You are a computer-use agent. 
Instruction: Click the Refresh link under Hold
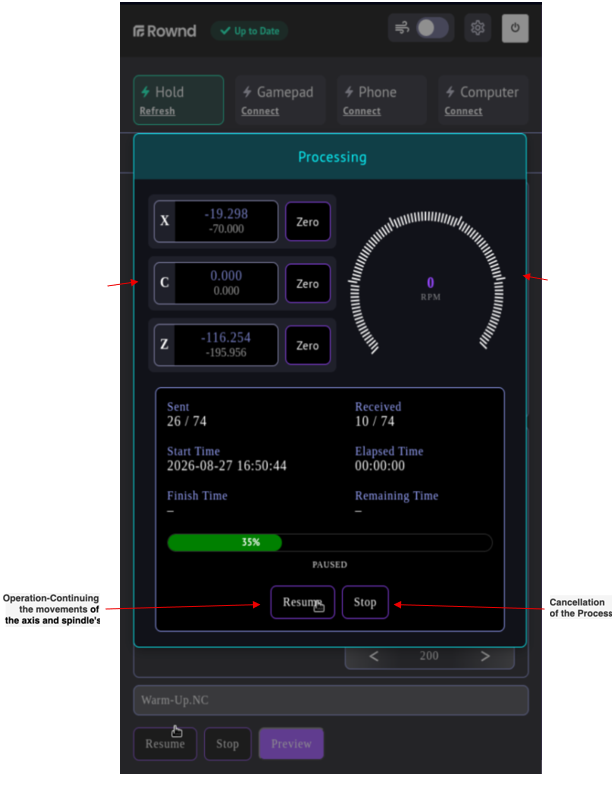(157, 111)
